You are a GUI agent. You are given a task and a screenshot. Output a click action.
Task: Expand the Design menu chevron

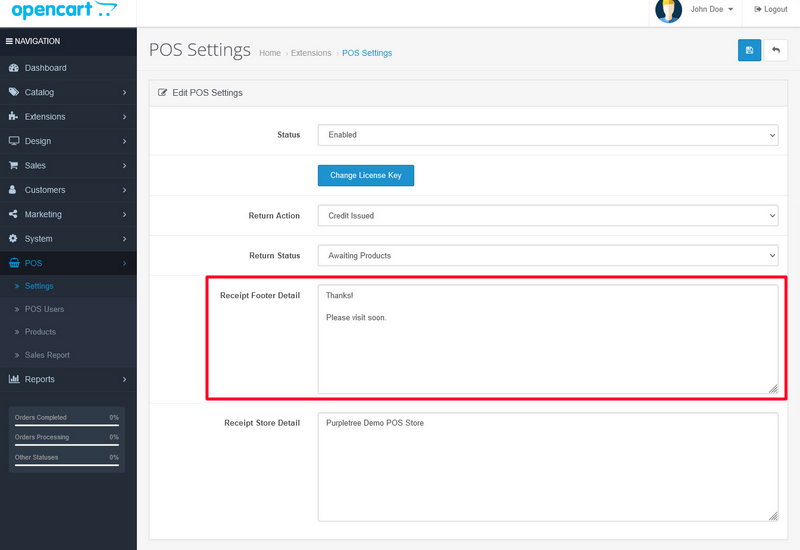coord(124,141)
